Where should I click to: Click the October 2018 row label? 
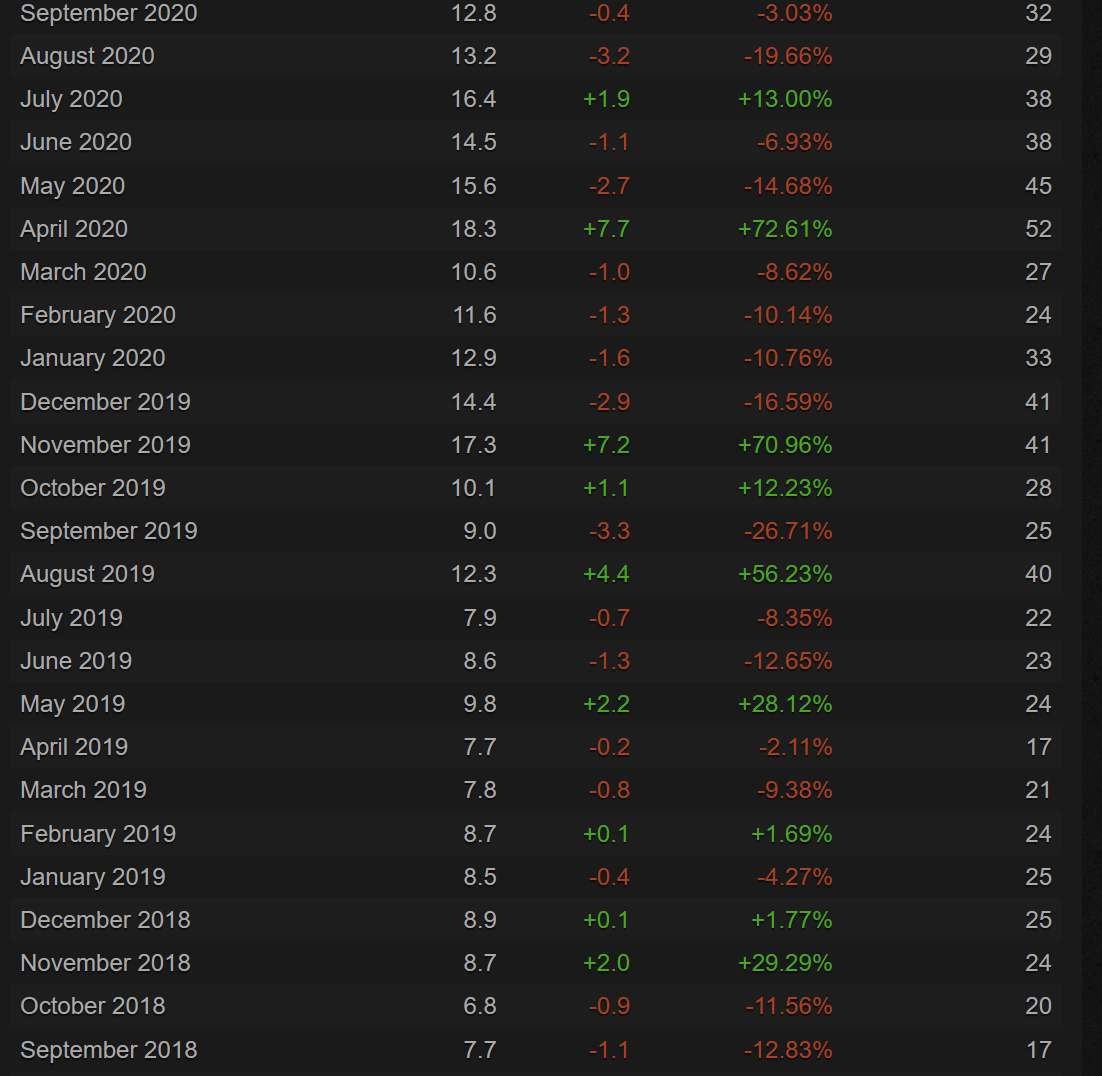(x=93, y=1006)
